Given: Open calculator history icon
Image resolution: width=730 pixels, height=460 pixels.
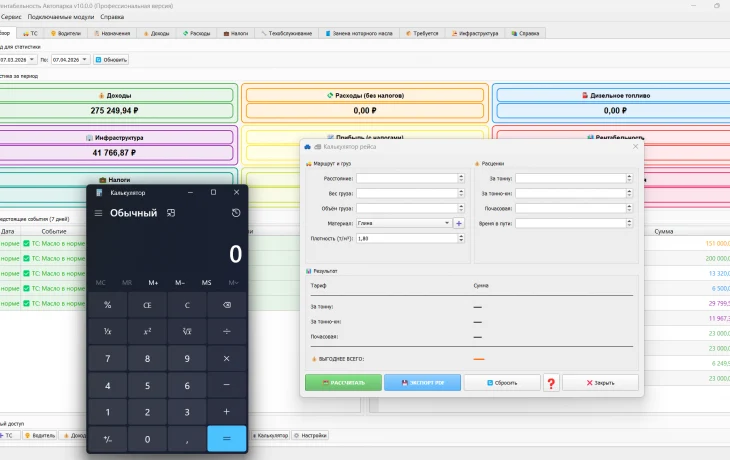Looking at the screenshot, I should click(236, 213).
